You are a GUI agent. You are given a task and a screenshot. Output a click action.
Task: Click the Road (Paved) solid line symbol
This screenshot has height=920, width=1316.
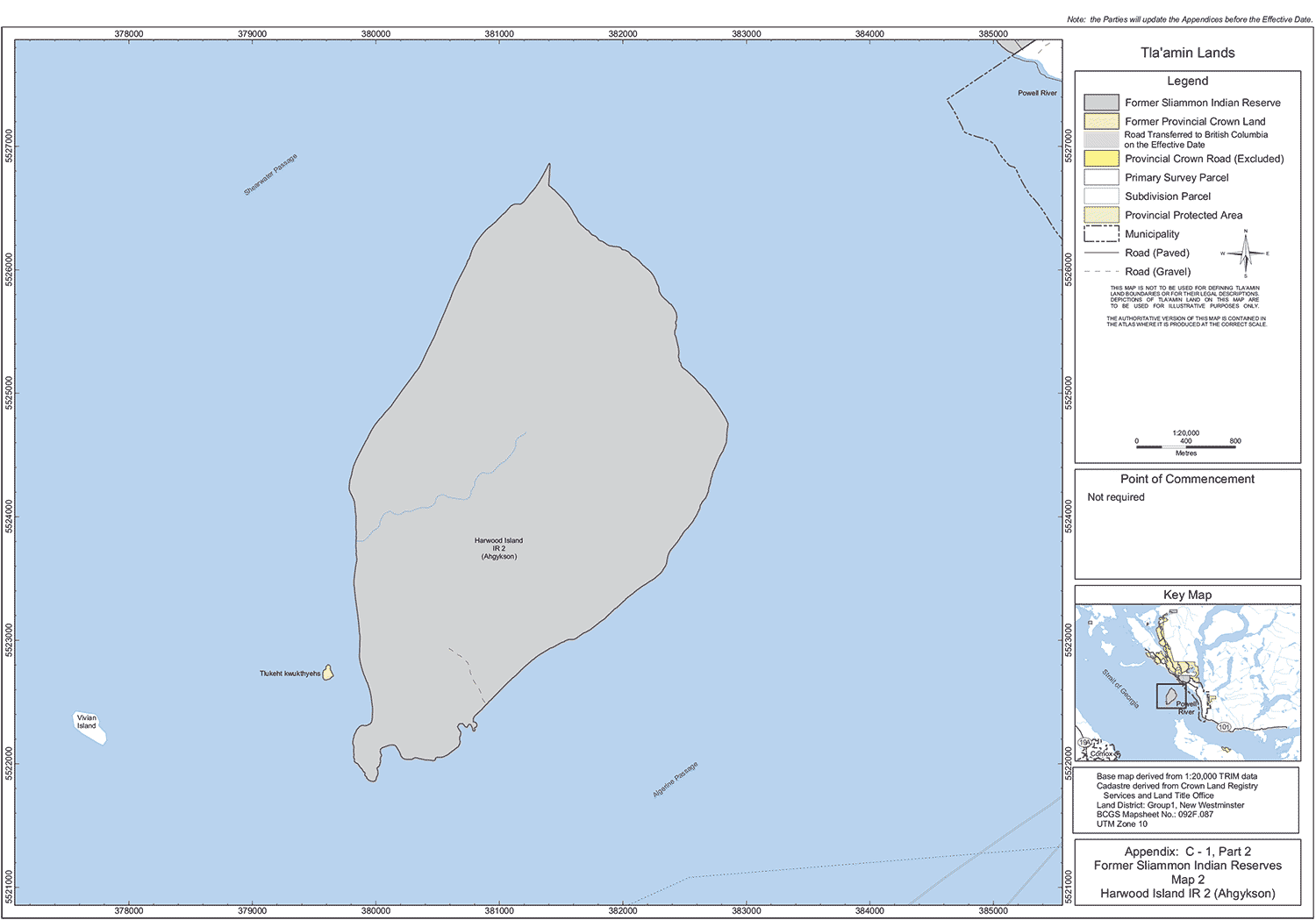click(1101, 253)
